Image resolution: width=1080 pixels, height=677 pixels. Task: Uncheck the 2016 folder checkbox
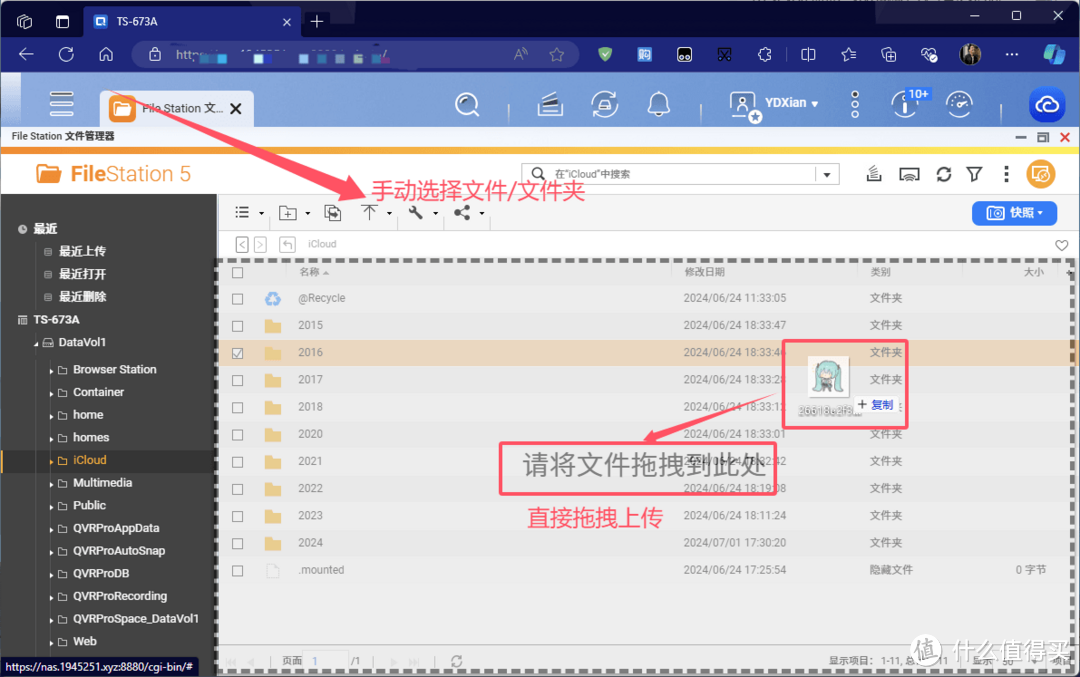tap(238, 353)
